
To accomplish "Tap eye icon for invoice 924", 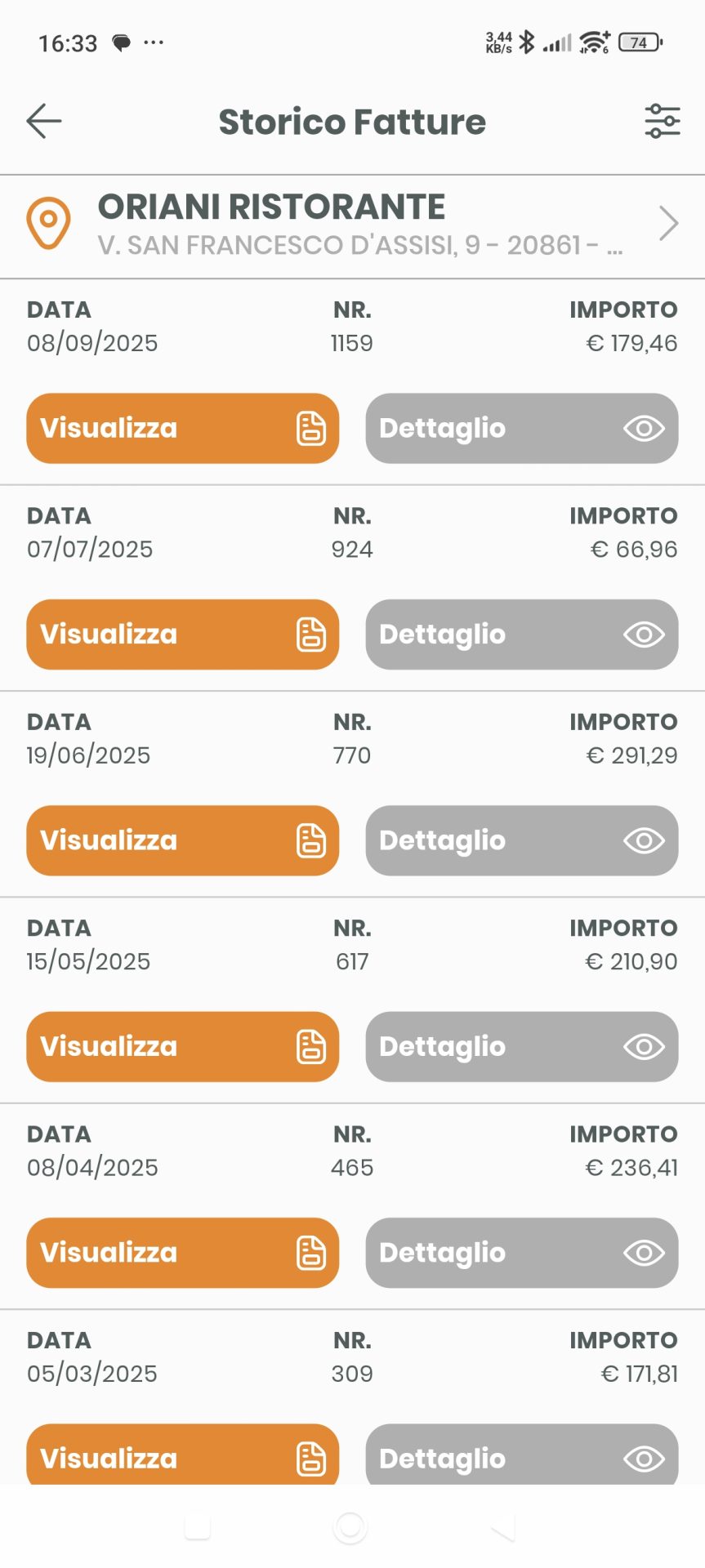I will pos(644,635).
